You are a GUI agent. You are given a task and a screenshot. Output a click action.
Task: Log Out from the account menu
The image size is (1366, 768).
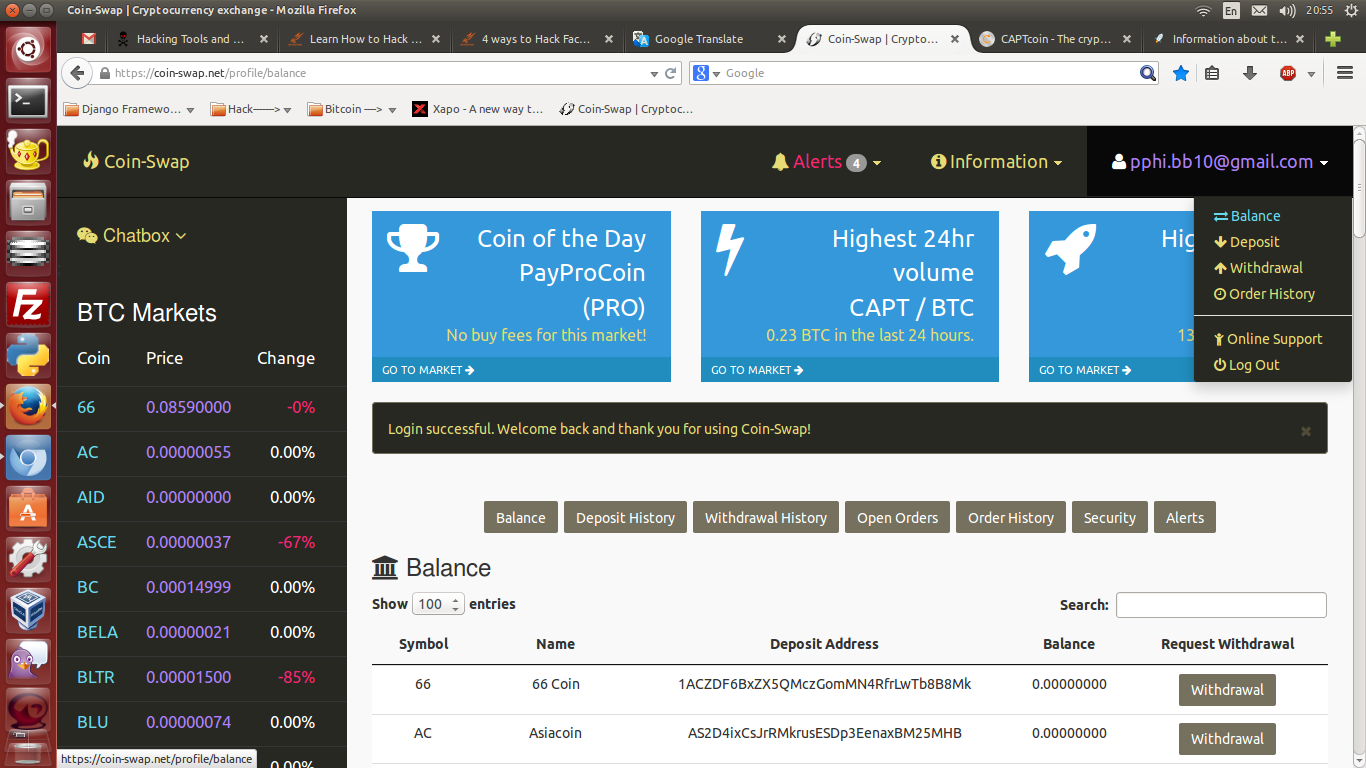pyautogui.click(x=1246, y=365)
